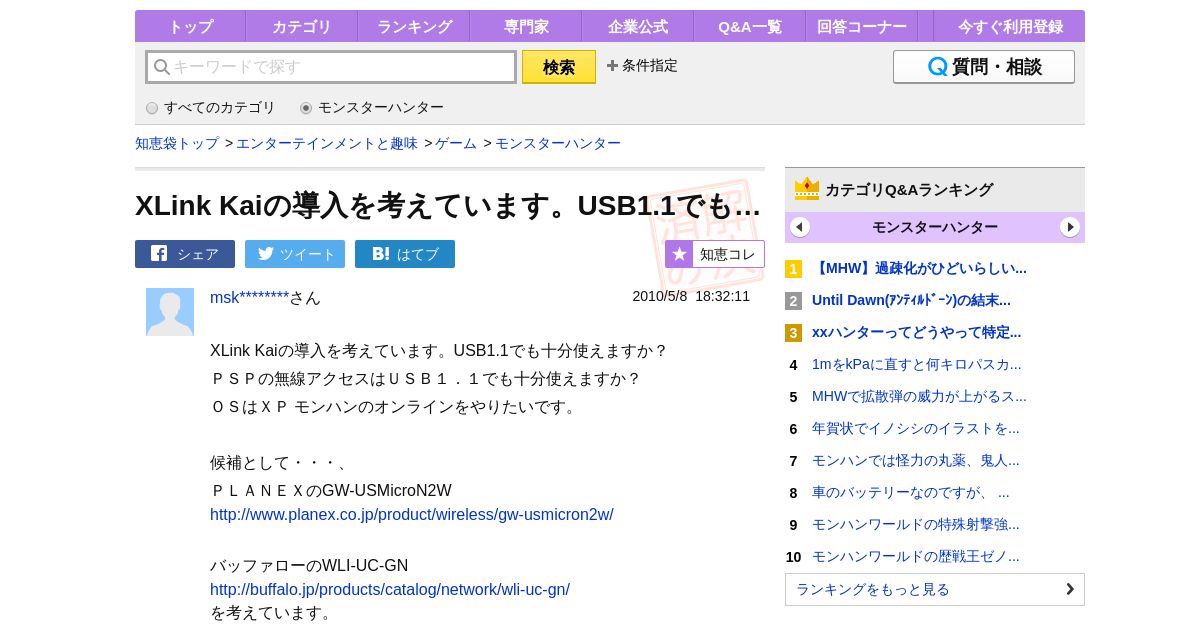The width and height of the screenshot is (1200, 630).
Task: Go to previous ranking category with left arrow
Action: click(800, 227)
